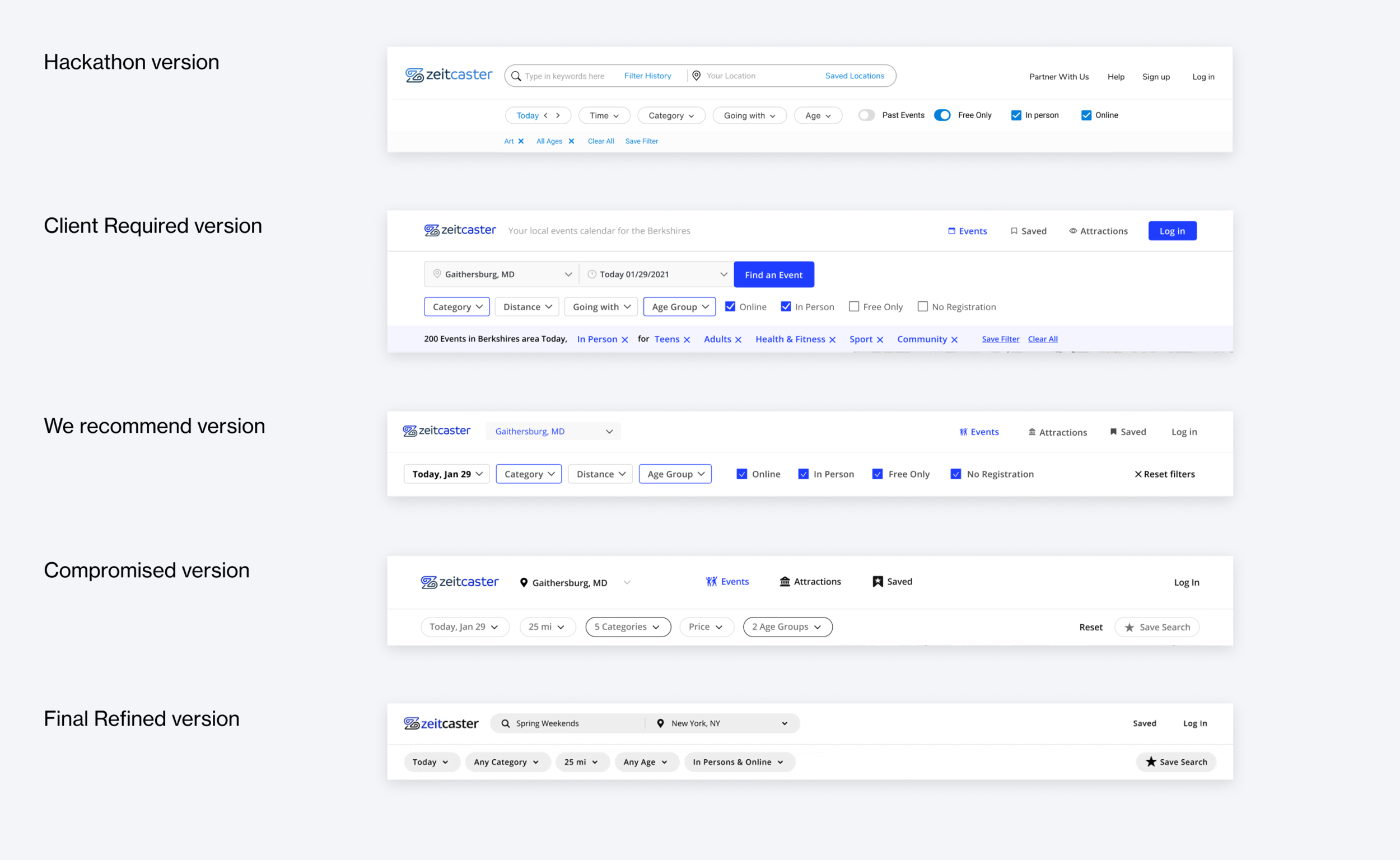This screenshot has width=1400, height=860.
Task: Remove the Health & Fitness filter tag
Action: (832, 339)
